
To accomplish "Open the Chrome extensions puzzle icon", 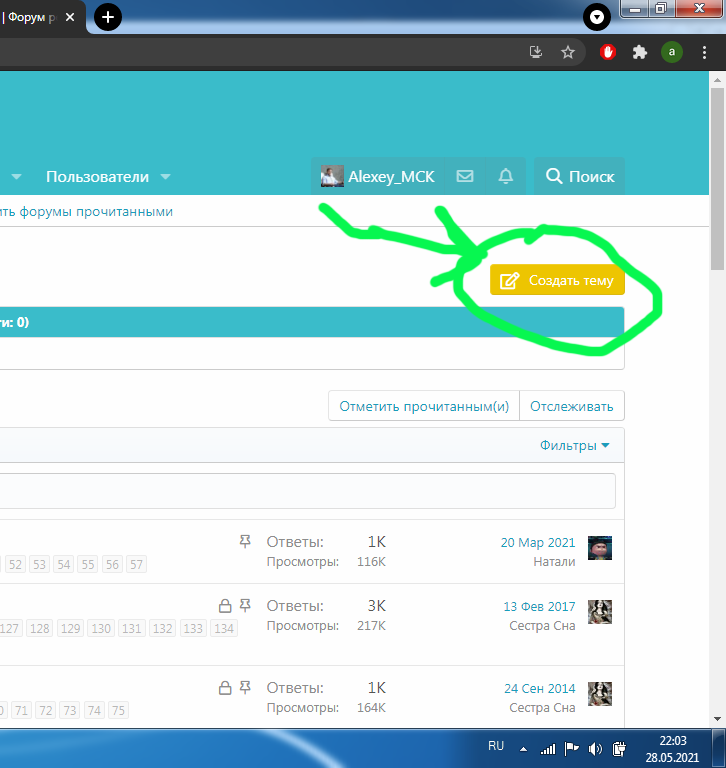I will coord(640,52).
